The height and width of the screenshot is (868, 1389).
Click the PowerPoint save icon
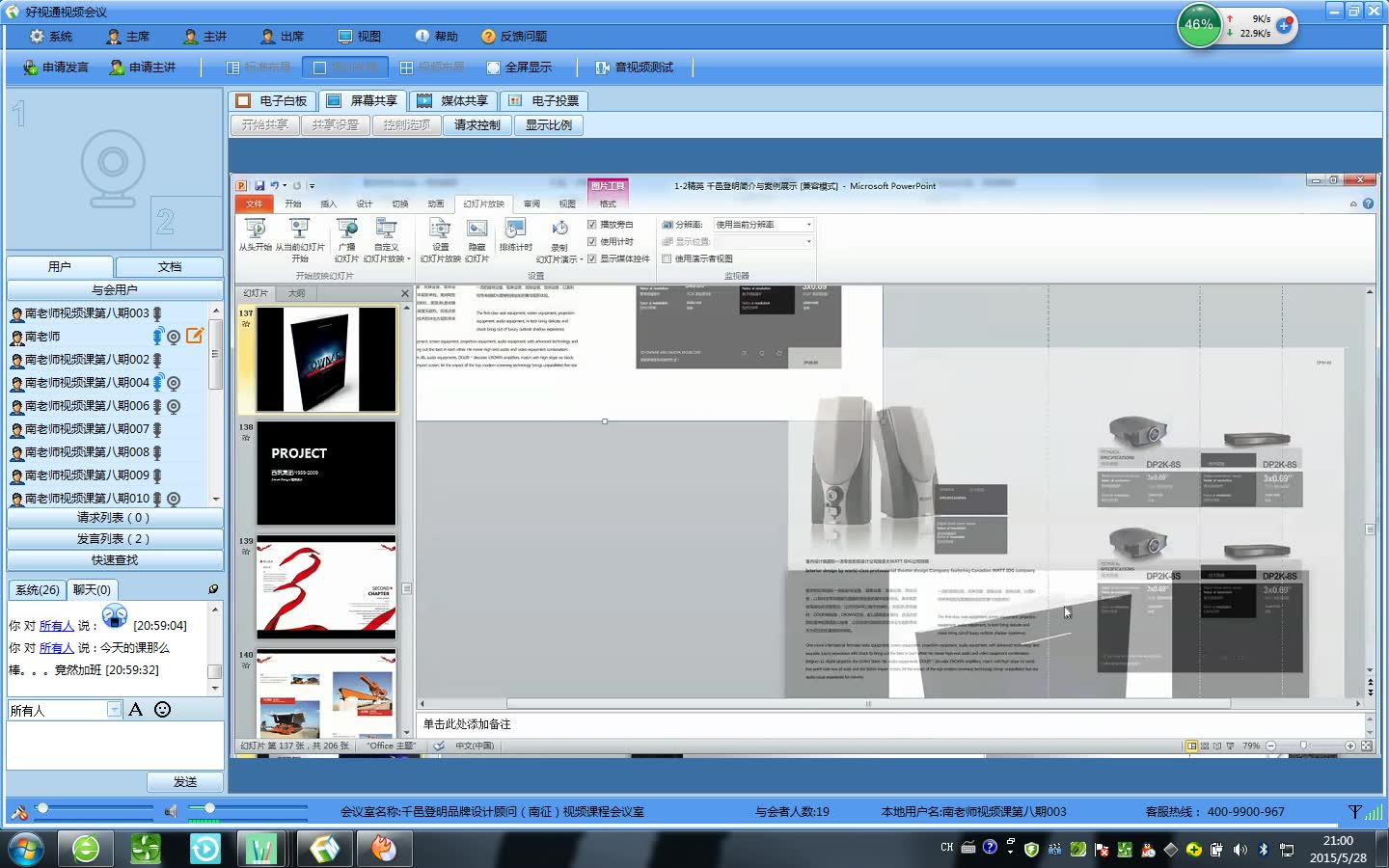pyautogui.click(x=259, y=185)
